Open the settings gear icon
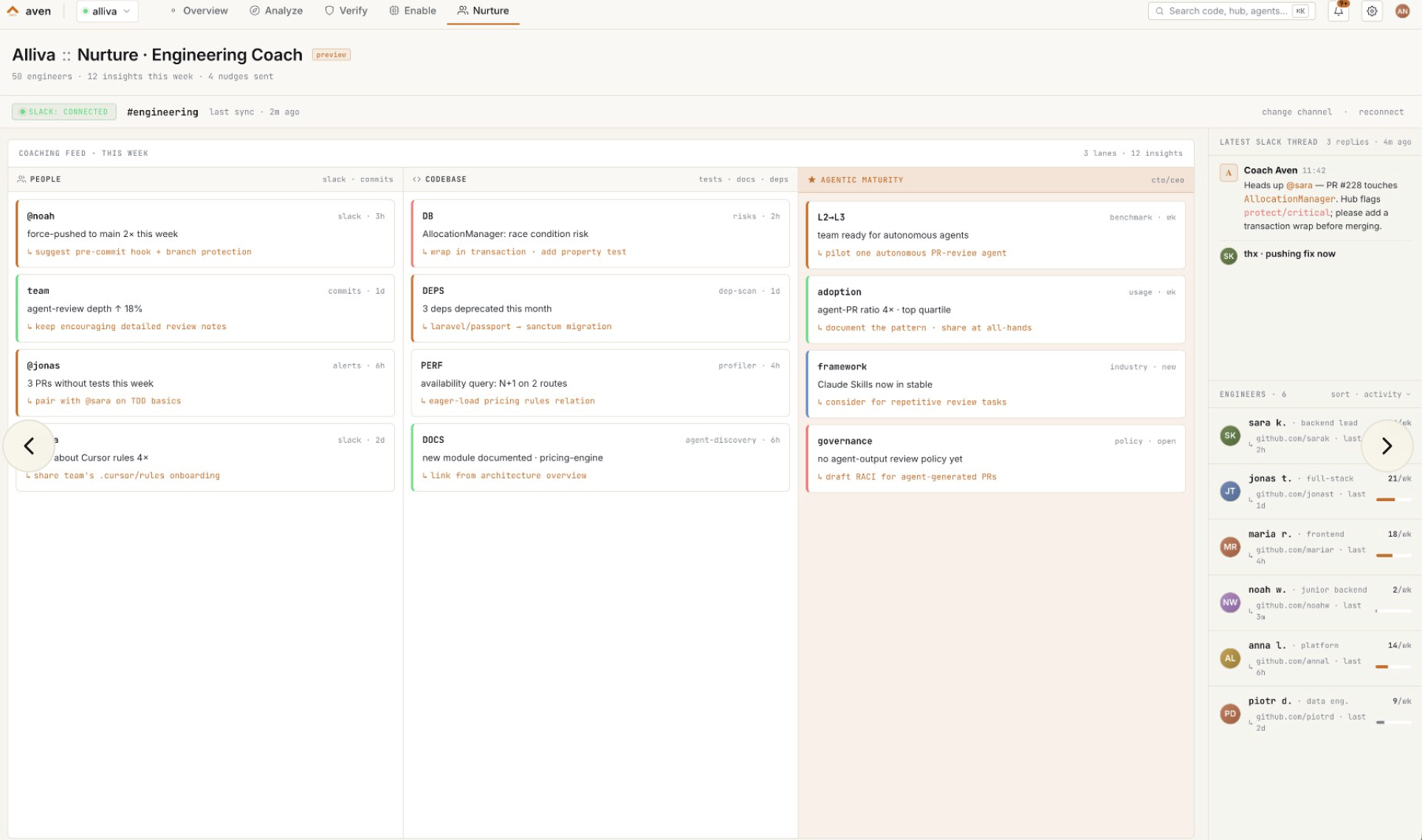 [x=1372, y=11]
